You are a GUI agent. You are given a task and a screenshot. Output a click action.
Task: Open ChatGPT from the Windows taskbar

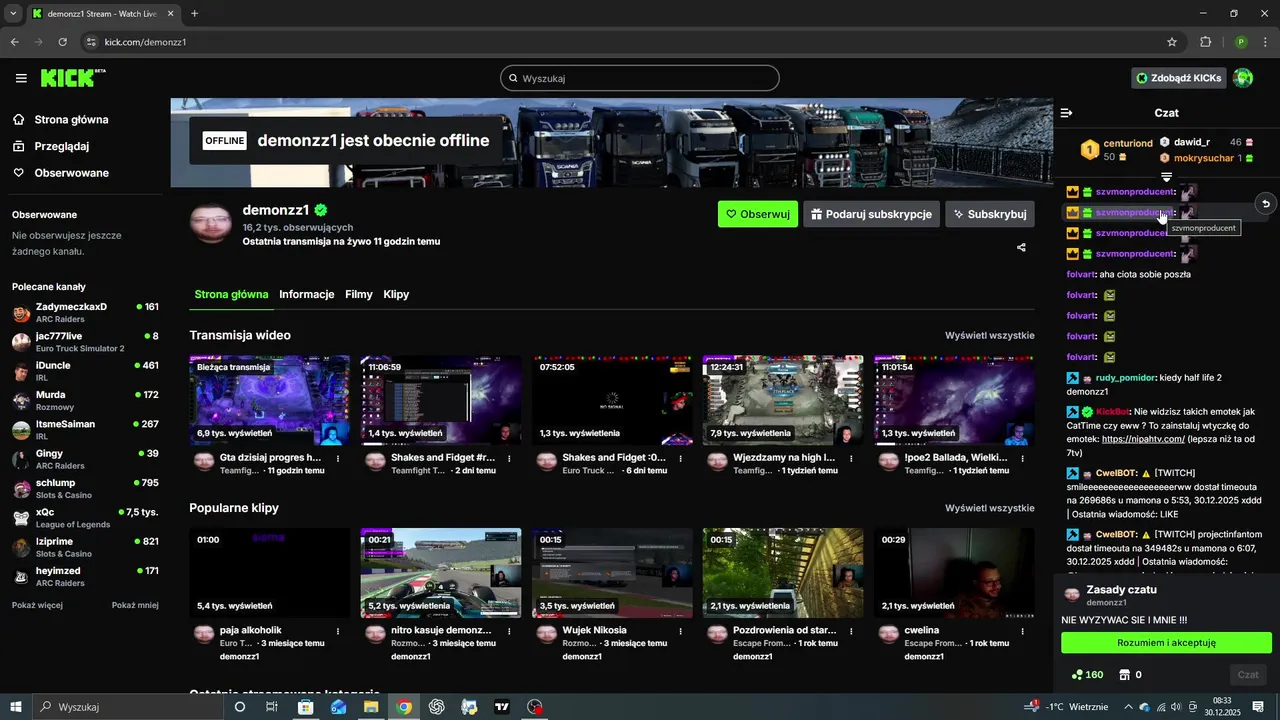click(x=437, y=707)
